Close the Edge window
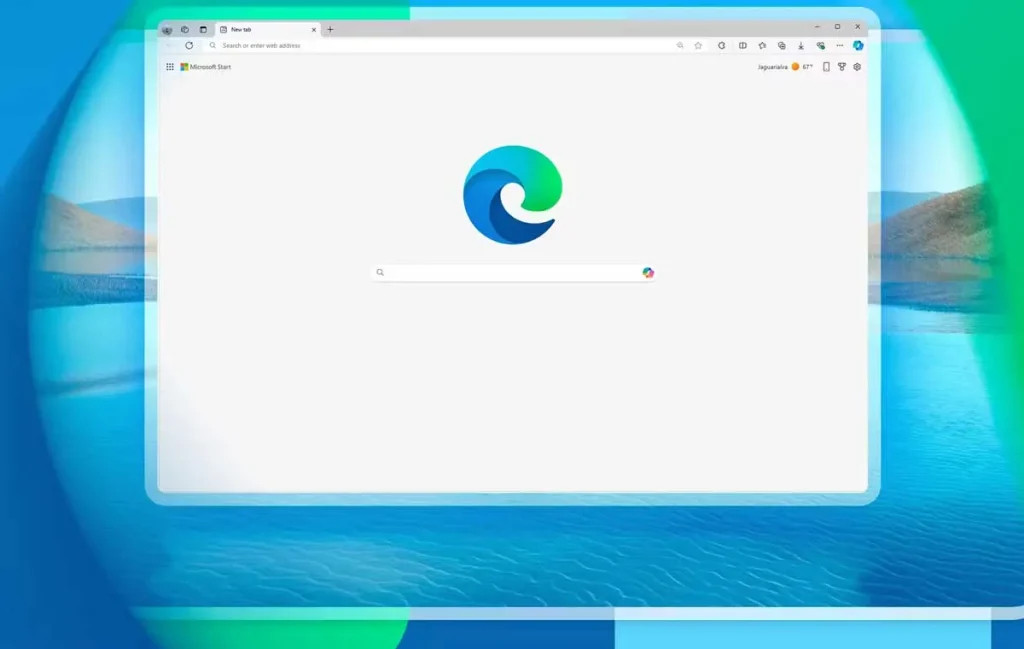The width and height of the screenshot is (1024, 649). pyautogui.click(x=857, y=27)
